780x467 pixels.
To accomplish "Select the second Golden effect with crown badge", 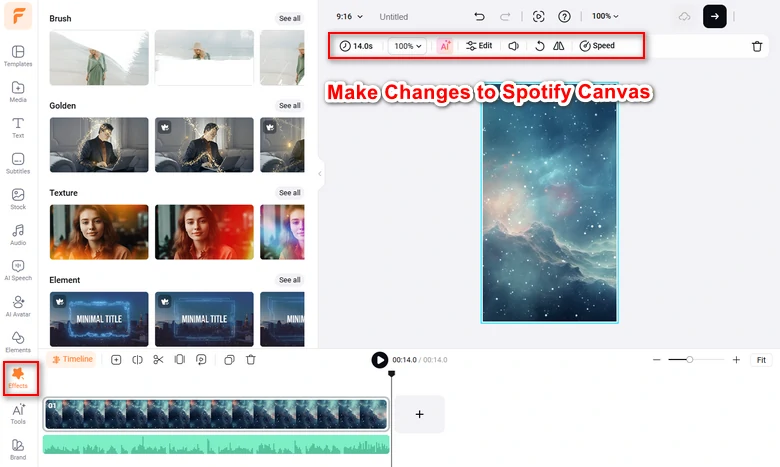I will (204, 145).
